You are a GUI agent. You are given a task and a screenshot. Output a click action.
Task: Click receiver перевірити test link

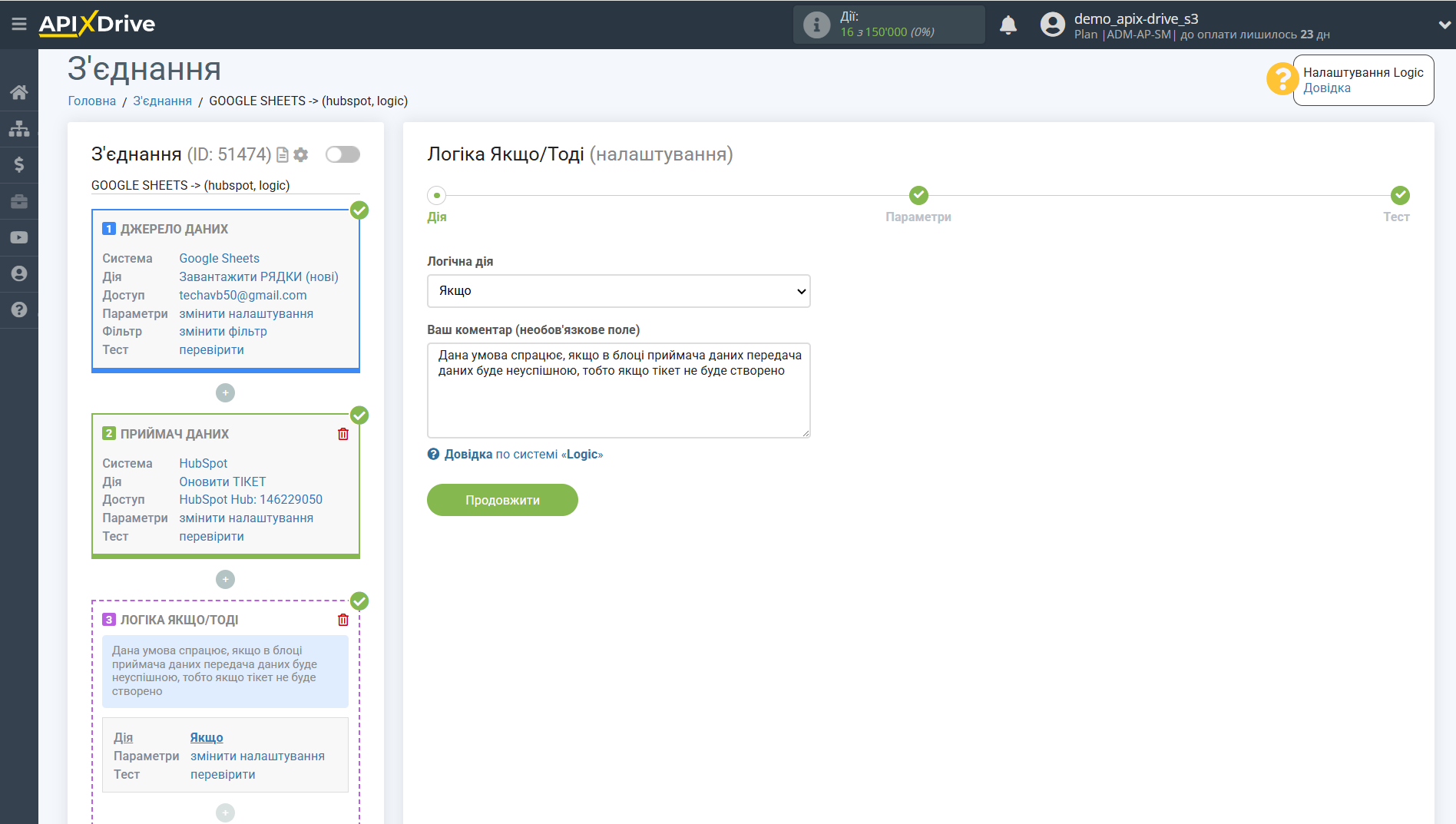(x=211, y=536)
